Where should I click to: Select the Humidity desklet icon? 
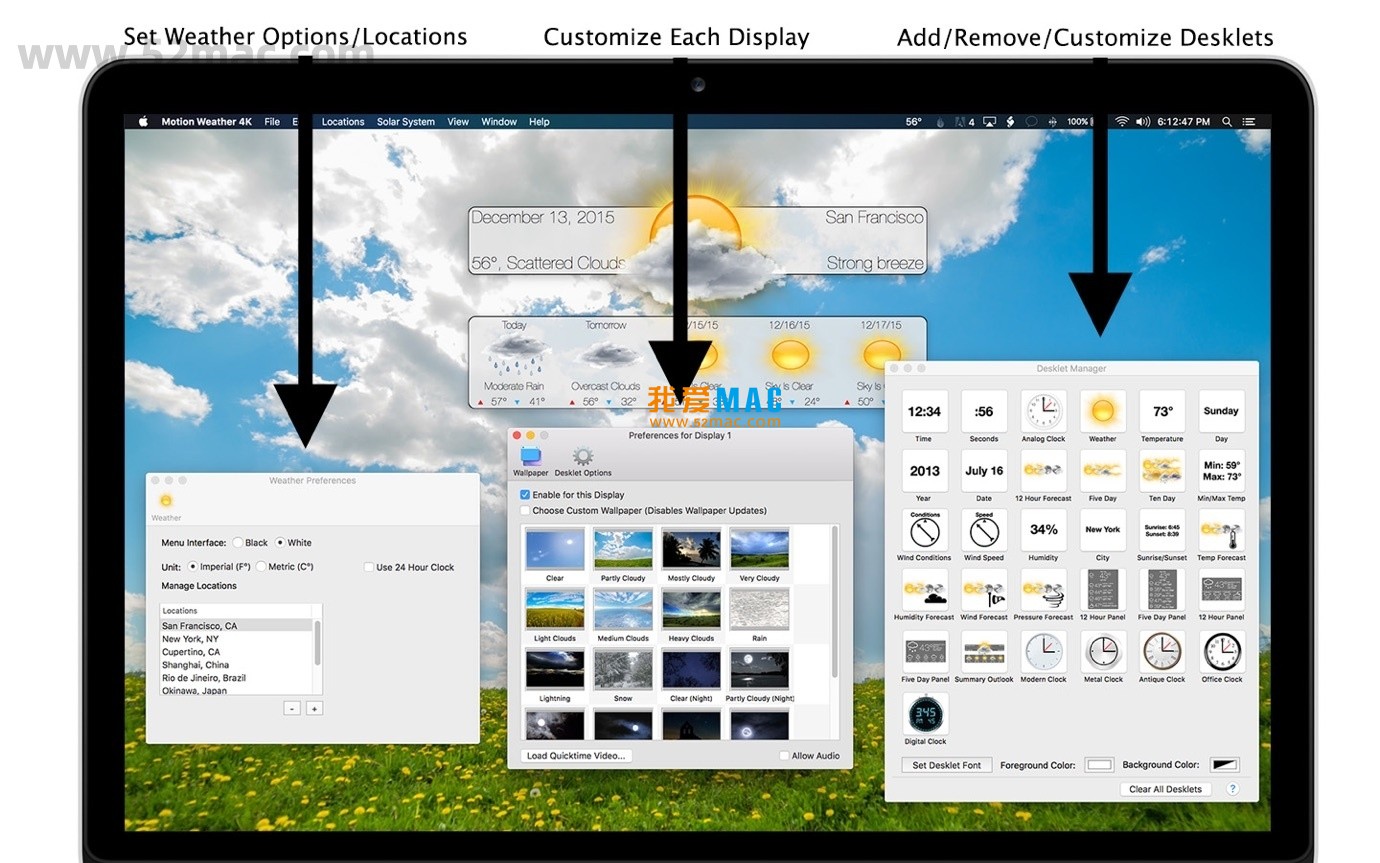[1043, 531]
